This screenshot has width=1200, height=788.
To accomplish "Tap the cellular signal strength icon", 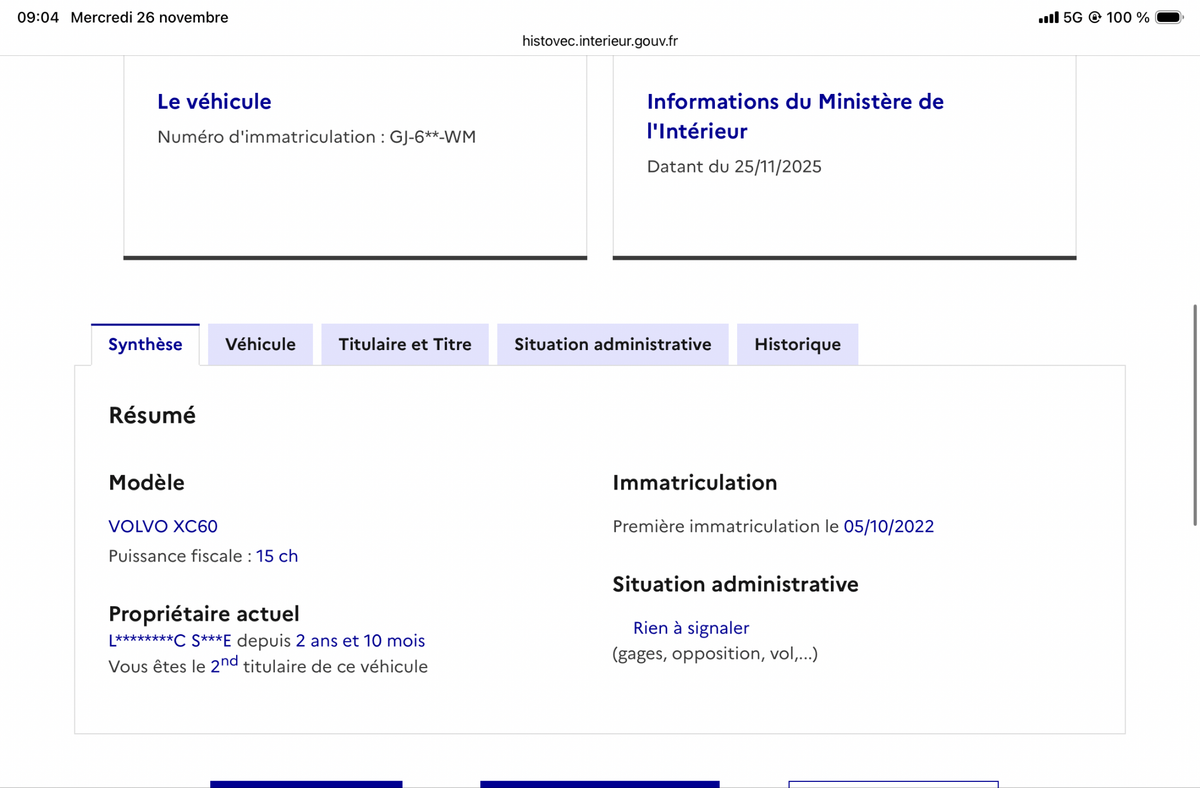I will pyautogui.click(x=1049, y=17).
